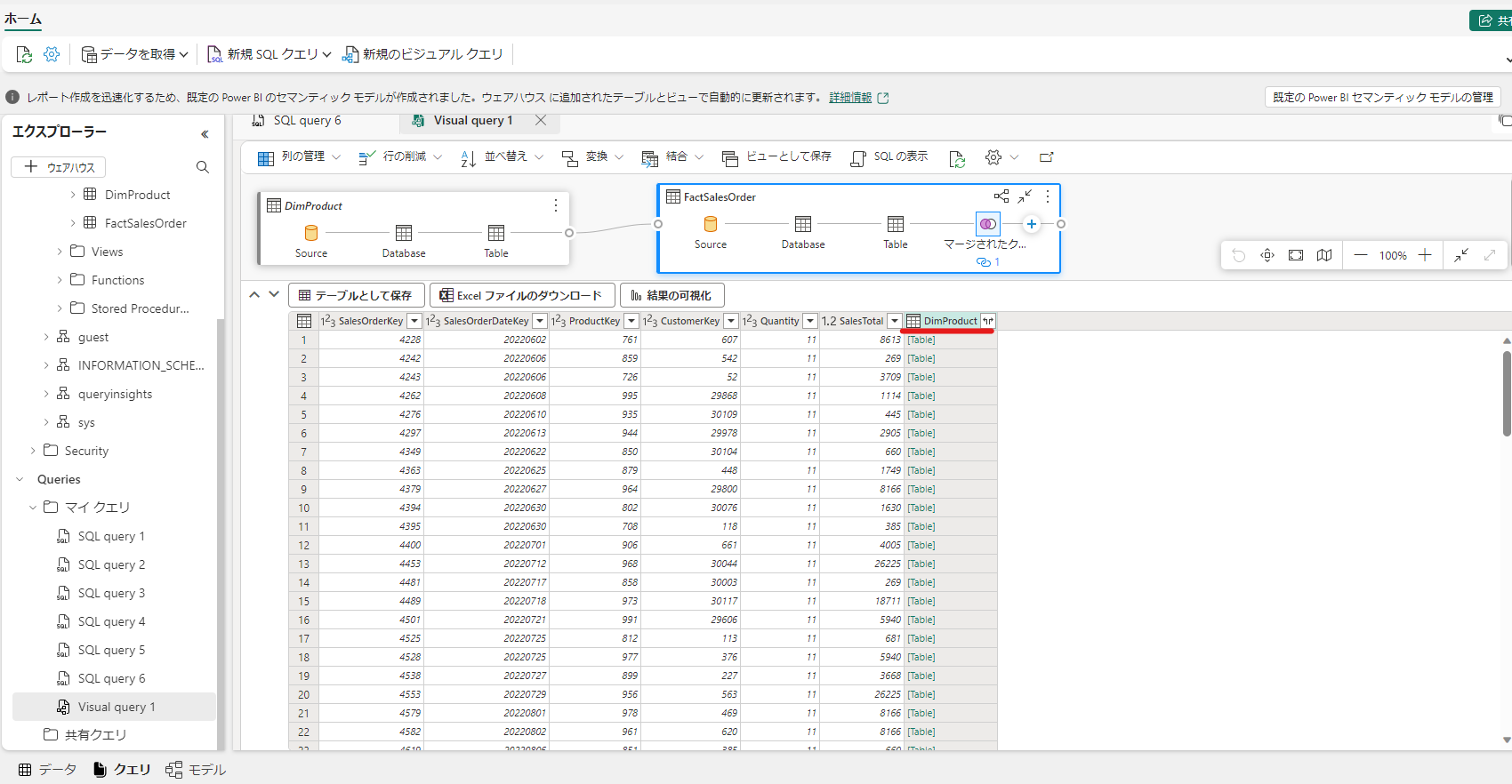1512x784 pixels.
Task: Expand the Views folder
Action: click(x=60, y=252)
